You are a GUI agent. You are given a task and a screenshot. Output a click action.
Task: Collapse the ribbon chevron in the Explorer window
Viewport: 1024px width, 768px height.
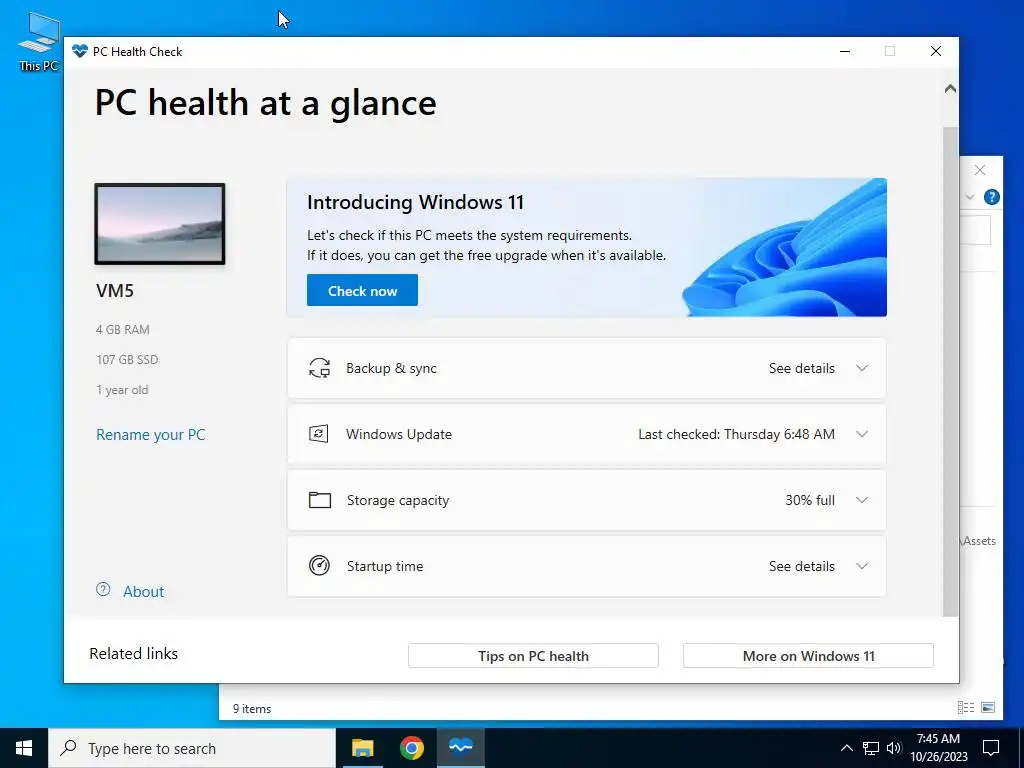(x=970, y=197)
